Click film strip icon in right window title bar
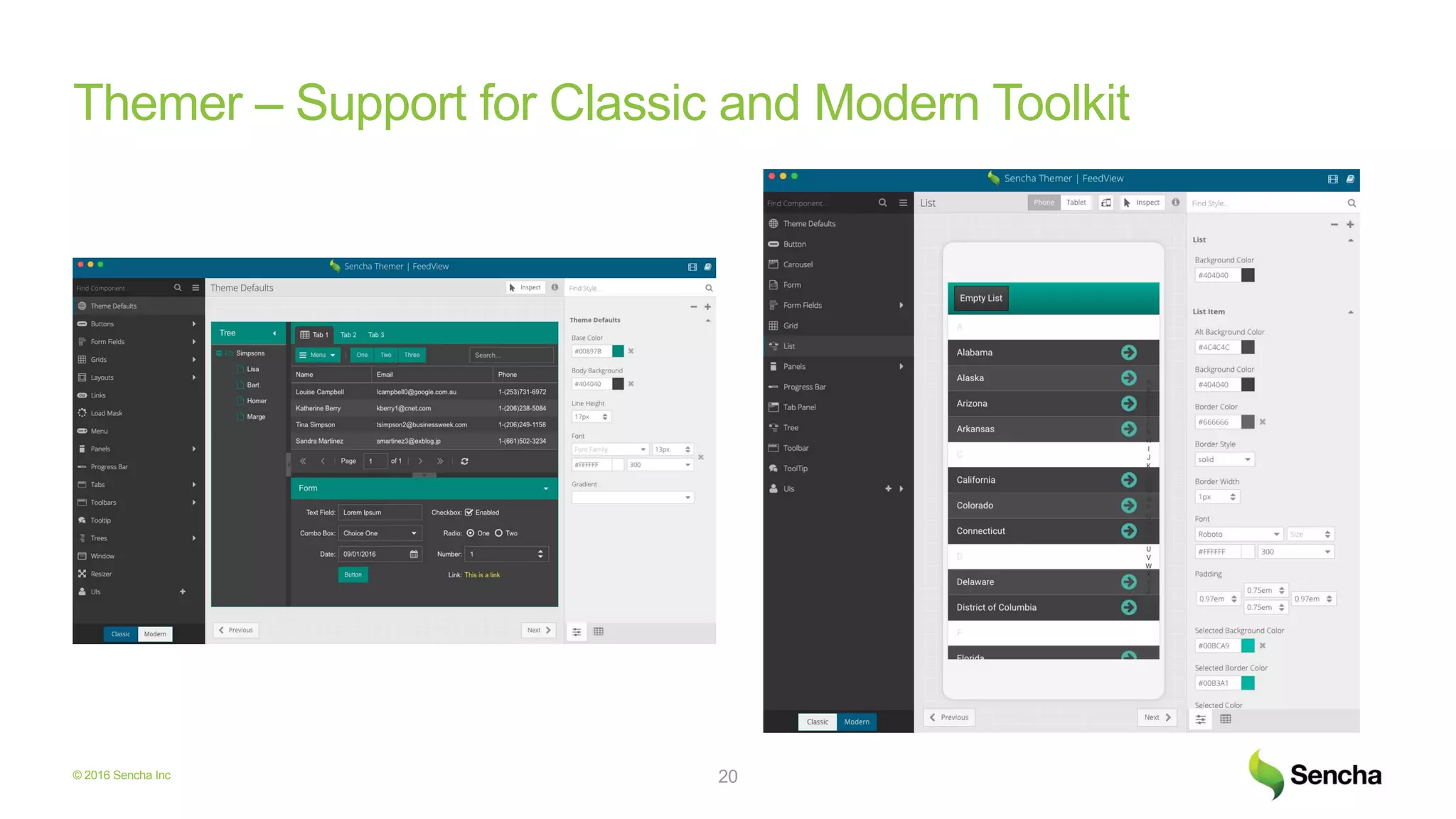The image size is (1456, 819). [1332, 179]
